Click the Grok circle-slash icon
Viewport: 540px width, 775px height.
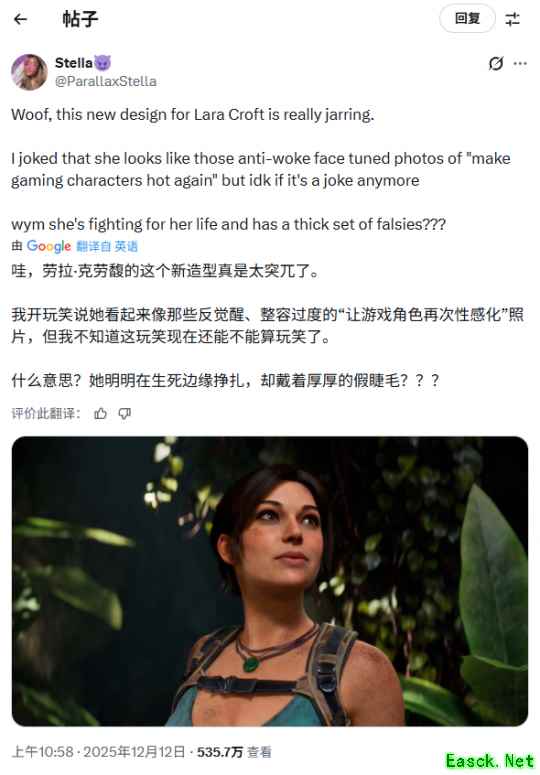click(496, 63)
